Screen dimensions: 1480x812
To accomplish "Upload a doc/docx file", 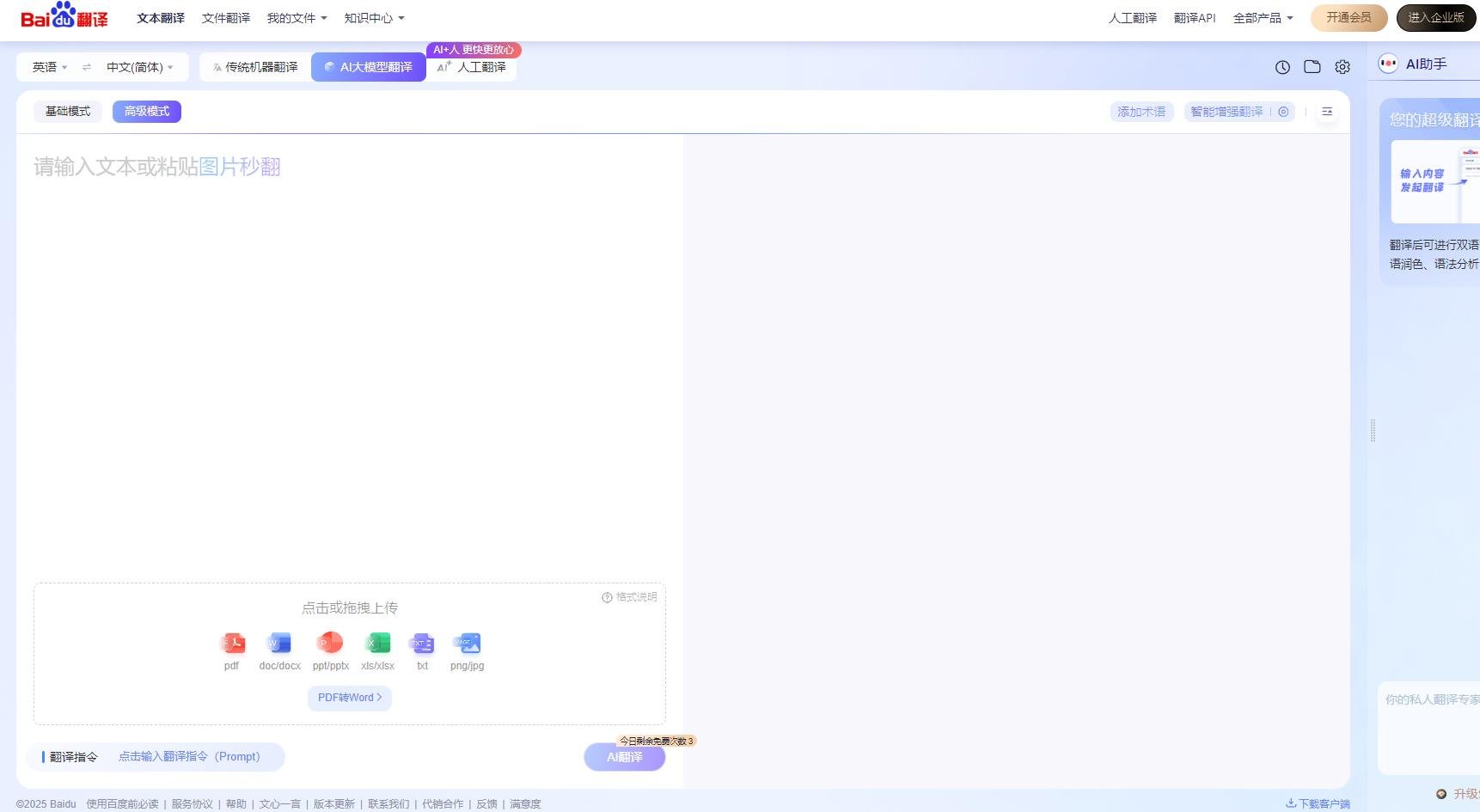I will (x=280, y=651).
